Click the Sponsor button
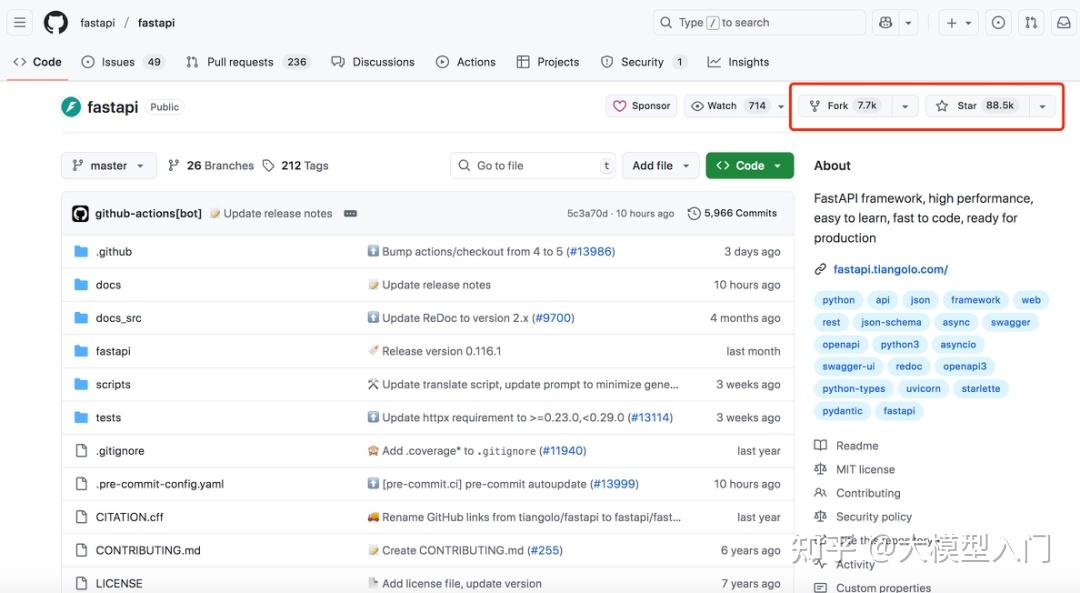Screen dimensions: 1080x593 point(641,106)
